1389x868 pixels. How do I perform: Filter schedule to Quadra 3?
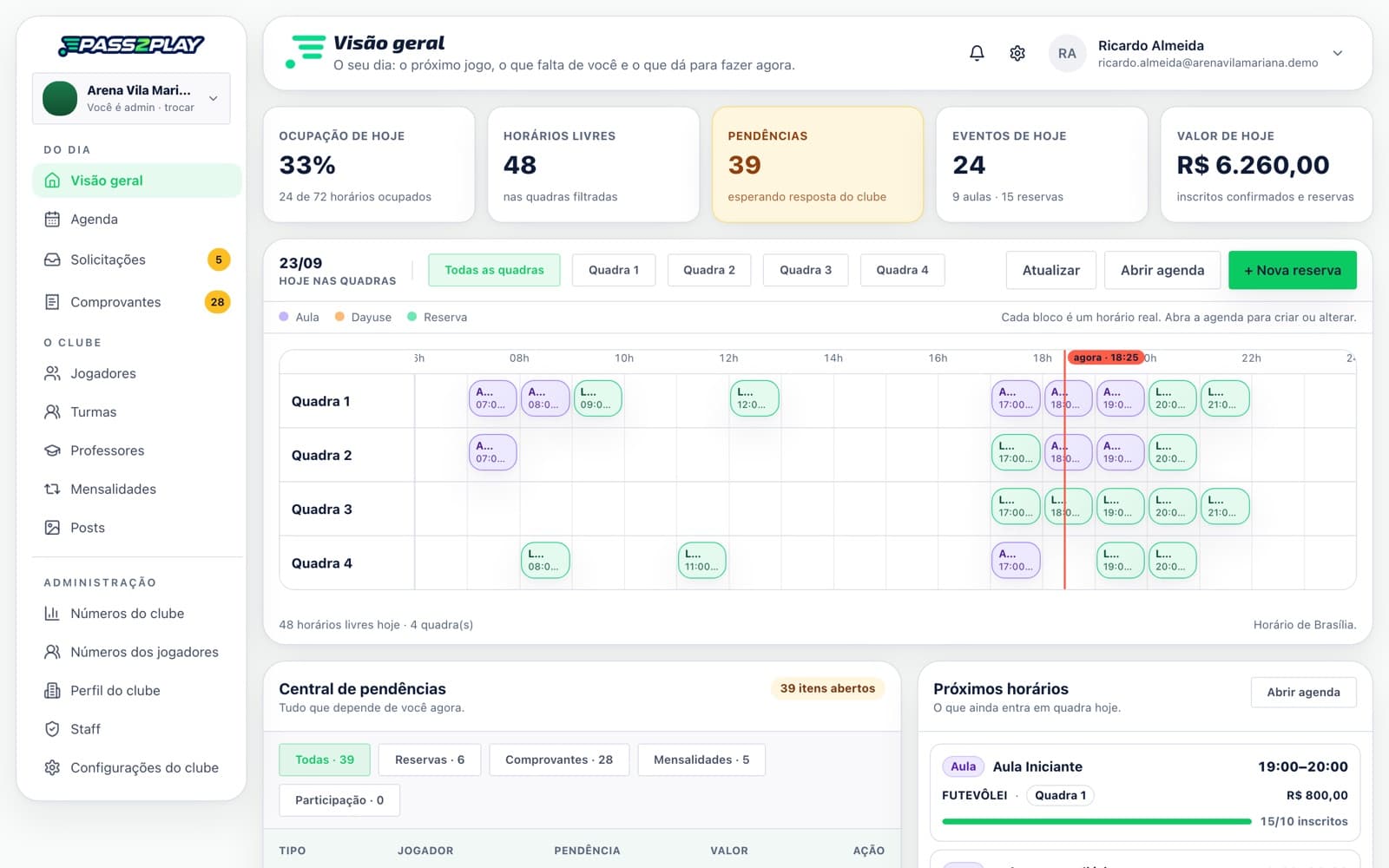pos(806,270)
